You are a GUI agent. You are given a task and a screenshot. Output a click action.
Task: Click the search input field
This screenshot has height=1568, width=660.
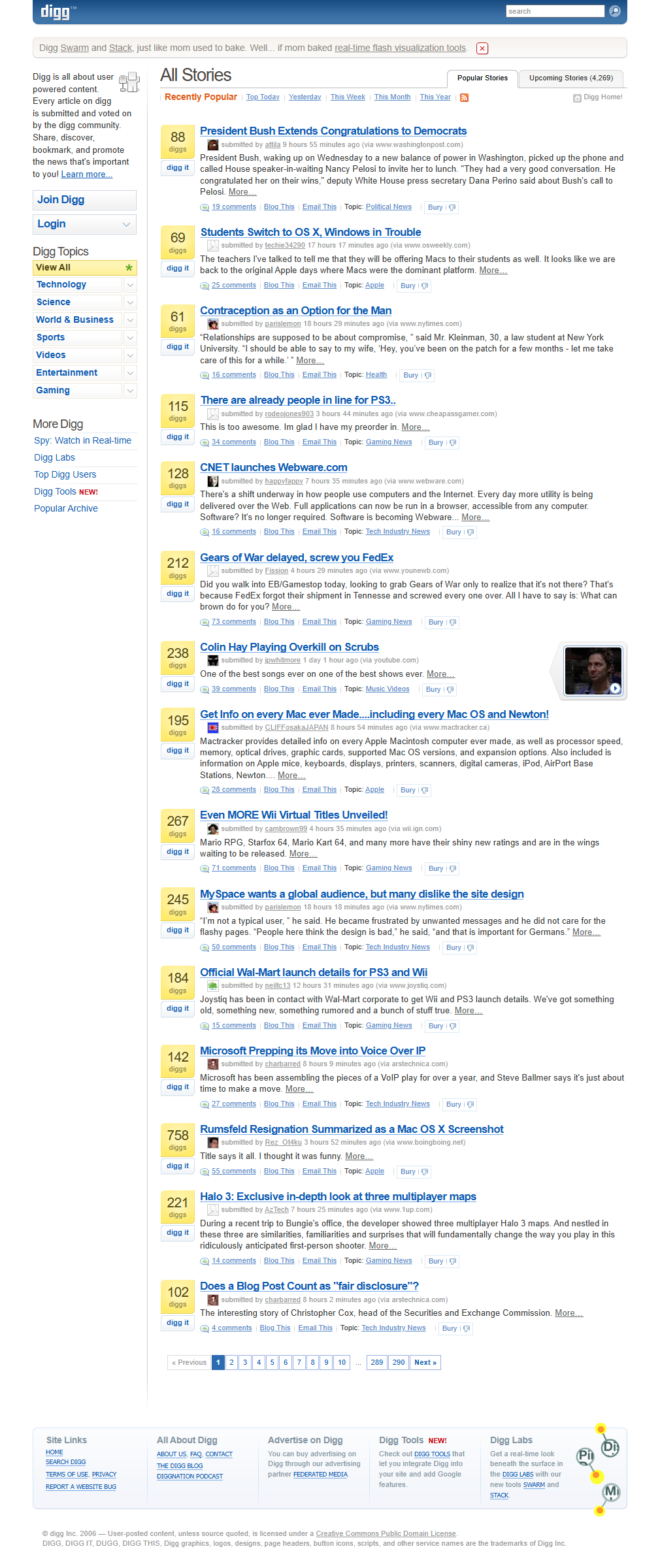pos(555,11)
